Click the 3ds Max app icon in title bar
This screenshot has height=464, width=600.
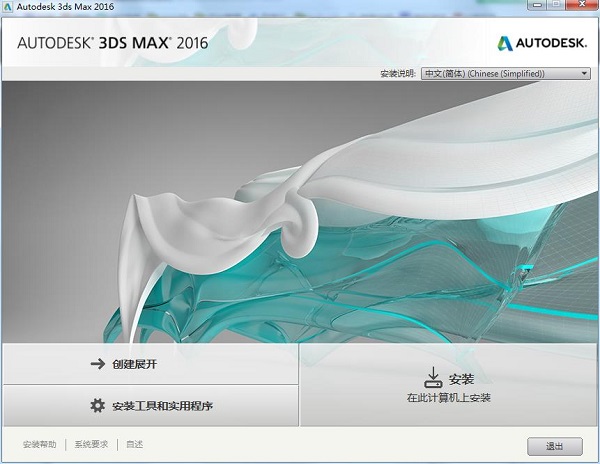(9, 8)
